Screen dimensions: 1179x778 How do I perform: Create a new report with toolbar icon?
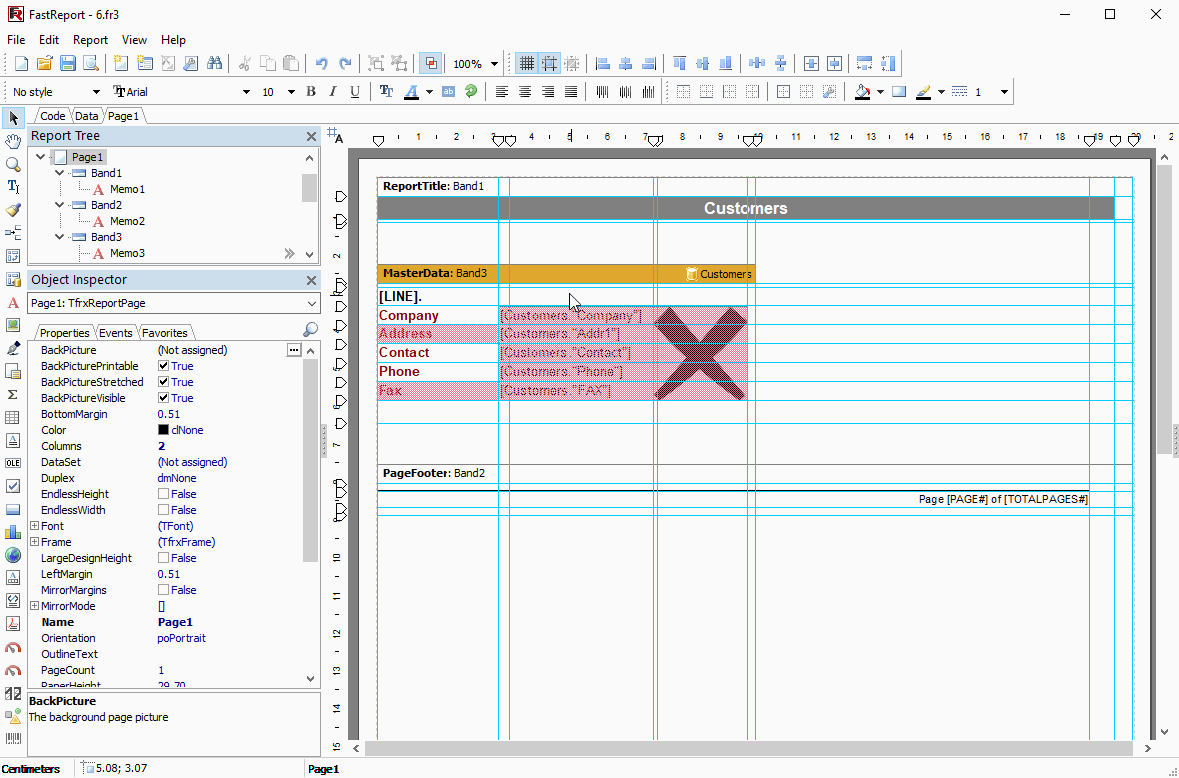[x=22, y=64]
